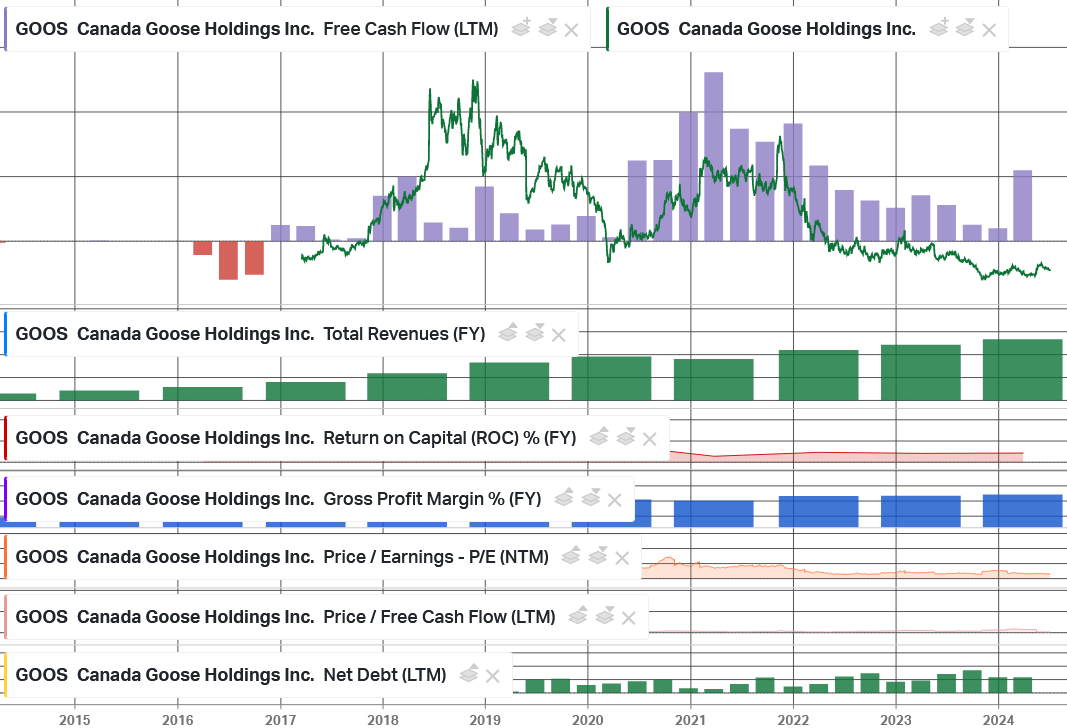
Task: Move Price / Earnings P/E pane down
Action: point(598,556)
